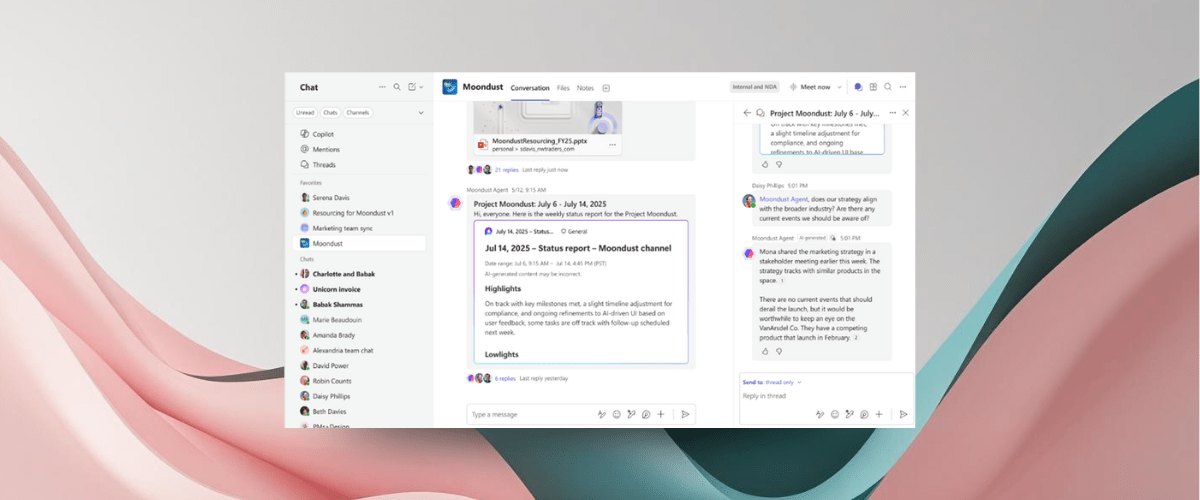Image resolution: width=1200 pixels, height=500 pixels.
Task: Toggle the Chats filter chip
Action: (330, 113)
